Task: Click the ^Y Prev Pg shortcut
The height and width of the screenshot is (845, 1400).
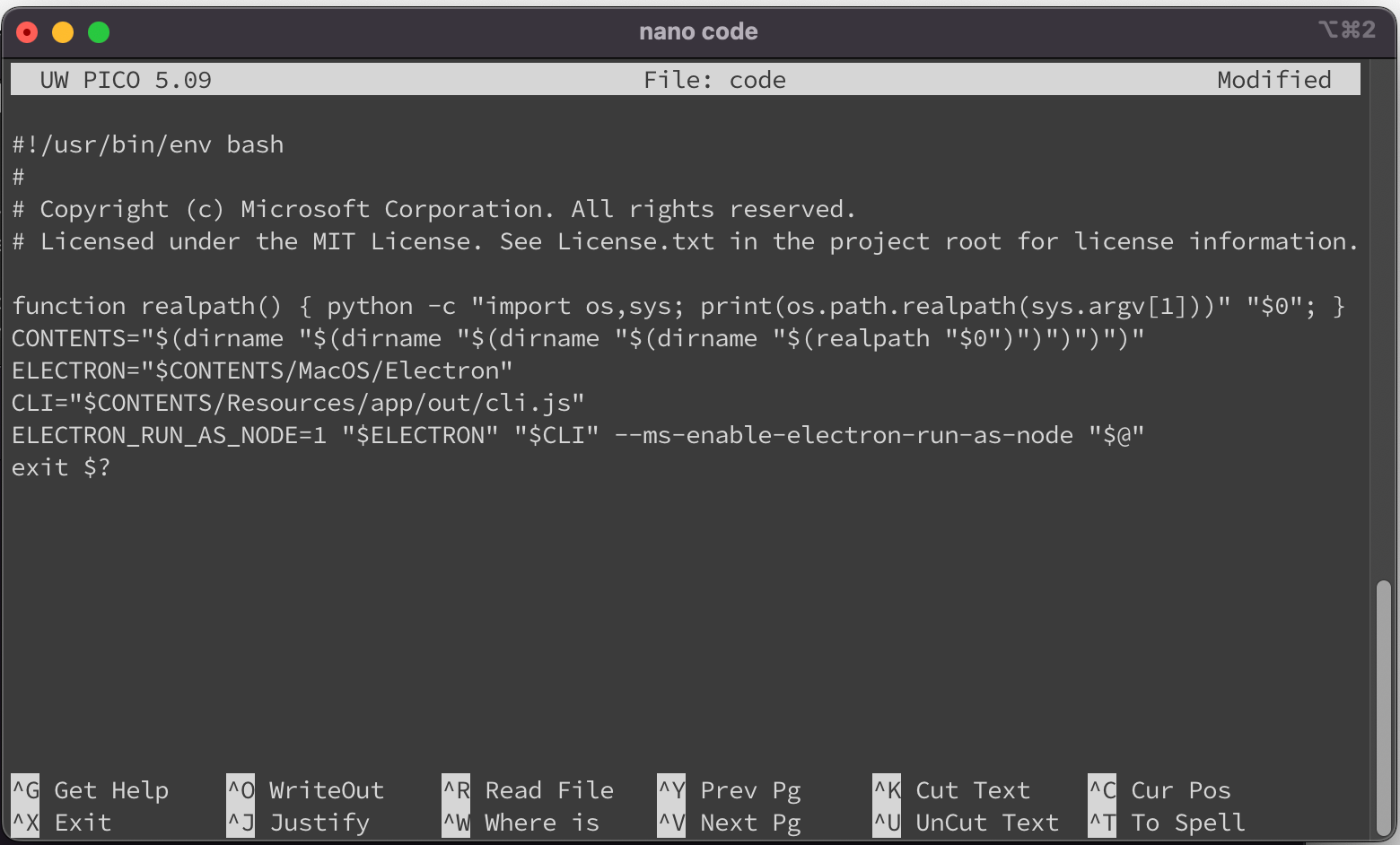Action: point(729,790)
